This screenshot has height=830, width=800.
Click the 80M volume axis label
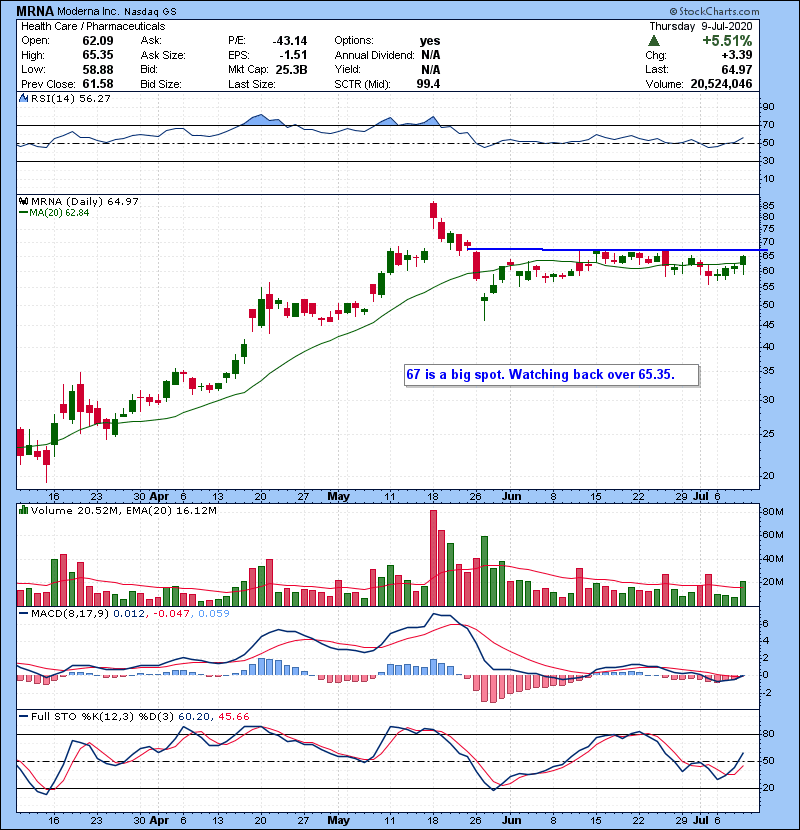click(x=772, y=512)
